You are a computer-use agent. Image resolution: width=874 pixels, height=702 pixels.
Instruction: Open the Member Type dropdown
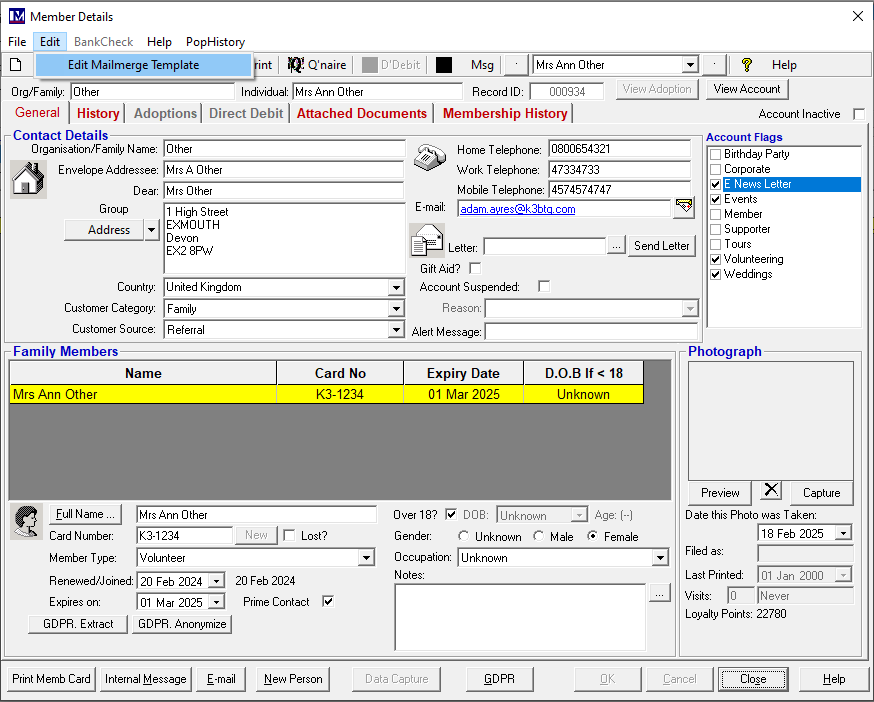pyautogui.click(x=366, y=558)
